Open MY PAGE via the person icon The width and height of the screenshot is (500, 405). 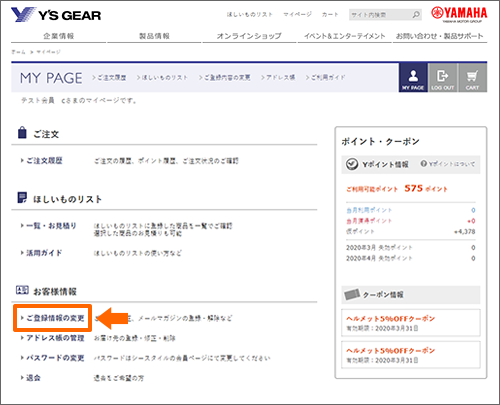click(x=413, y=78)
